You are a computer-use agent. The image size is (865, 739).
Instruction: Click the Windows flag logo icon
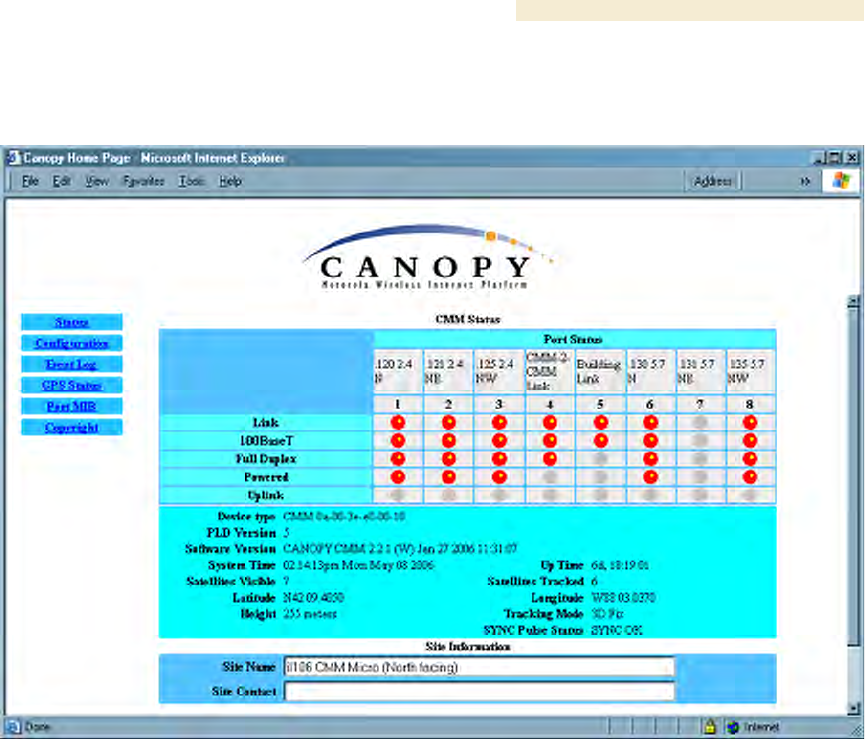tap(841, 180)
